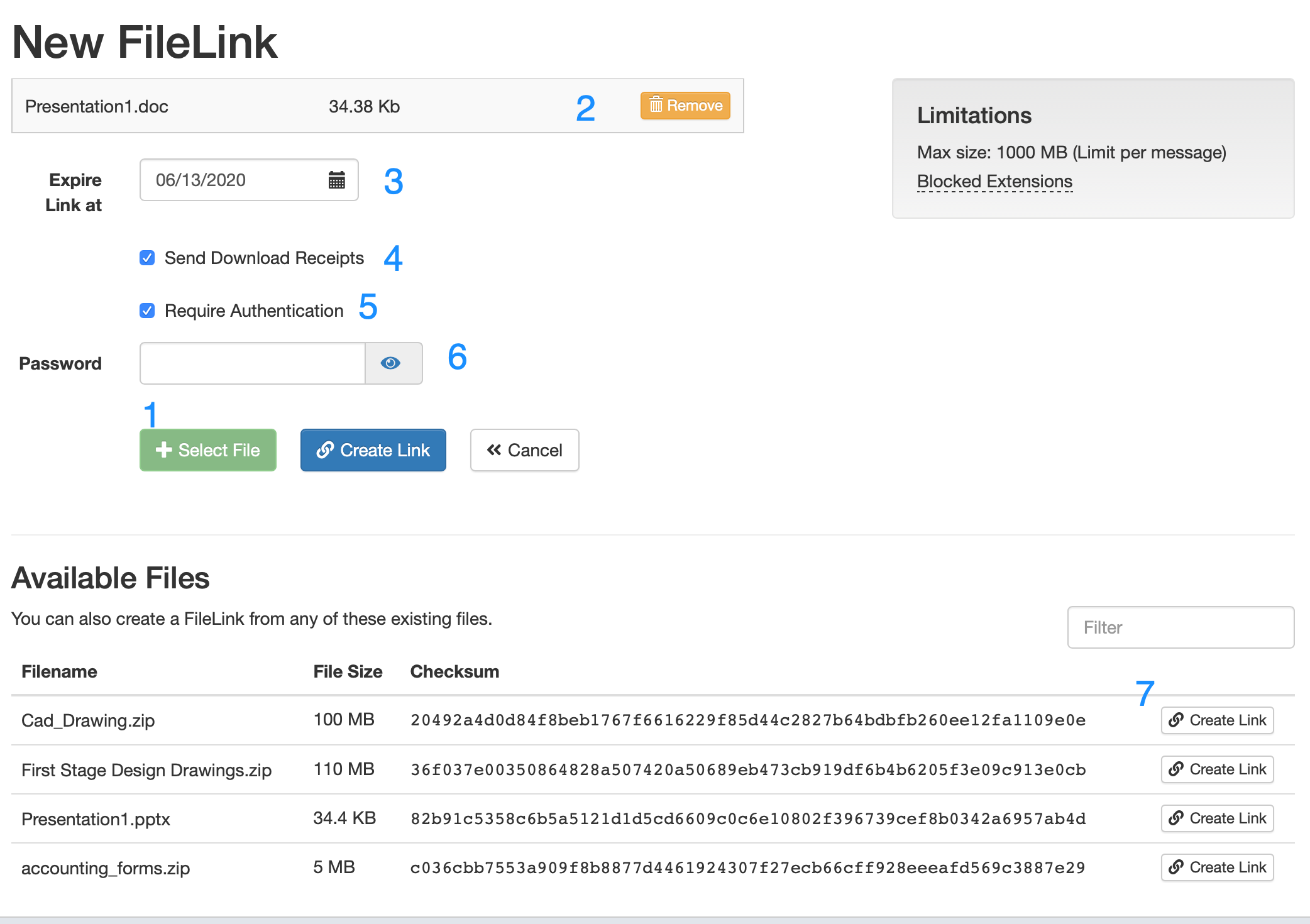Open the Blocked Extensions list
The width and height of the screenshot is (1310, 924).
994,181
